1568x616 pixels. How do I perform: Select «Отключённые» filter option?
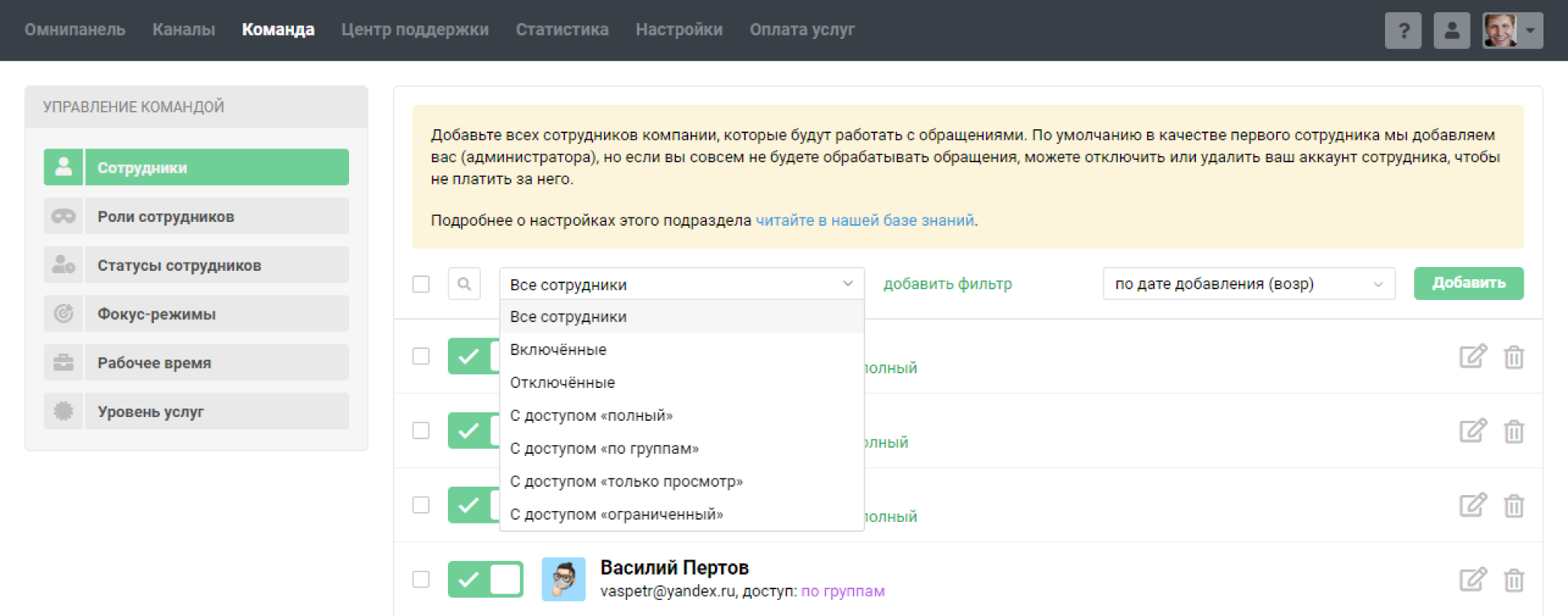563,383
